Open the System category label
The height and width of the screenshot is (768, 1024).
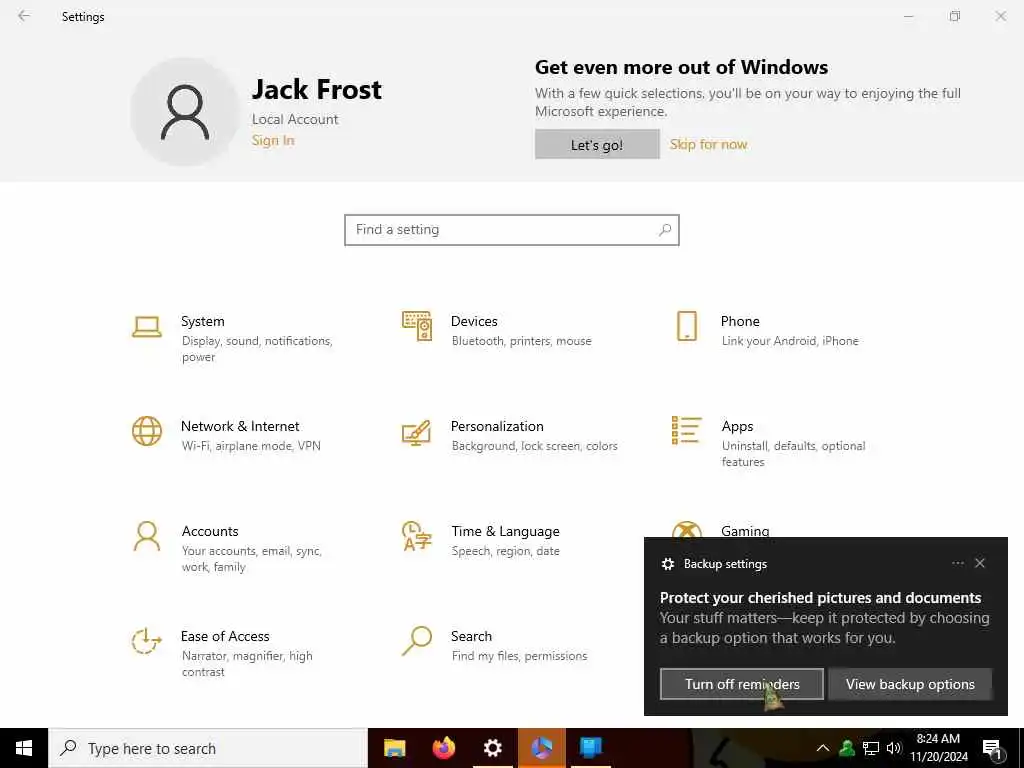[202, 321]
